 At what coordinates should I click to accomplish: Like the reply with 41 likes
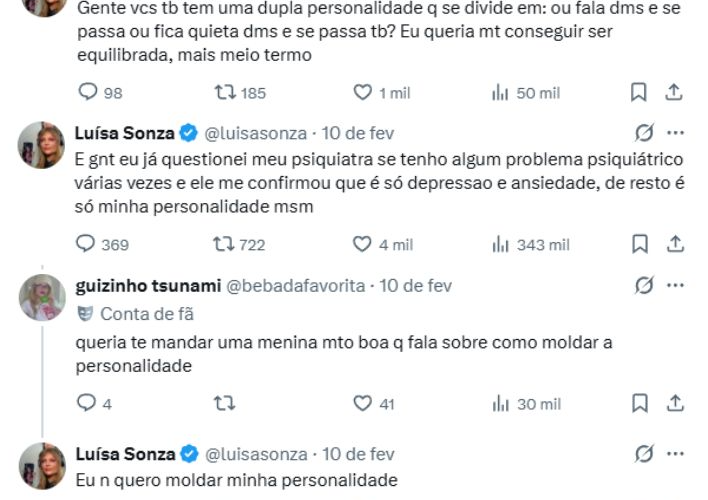click(364, 404)
